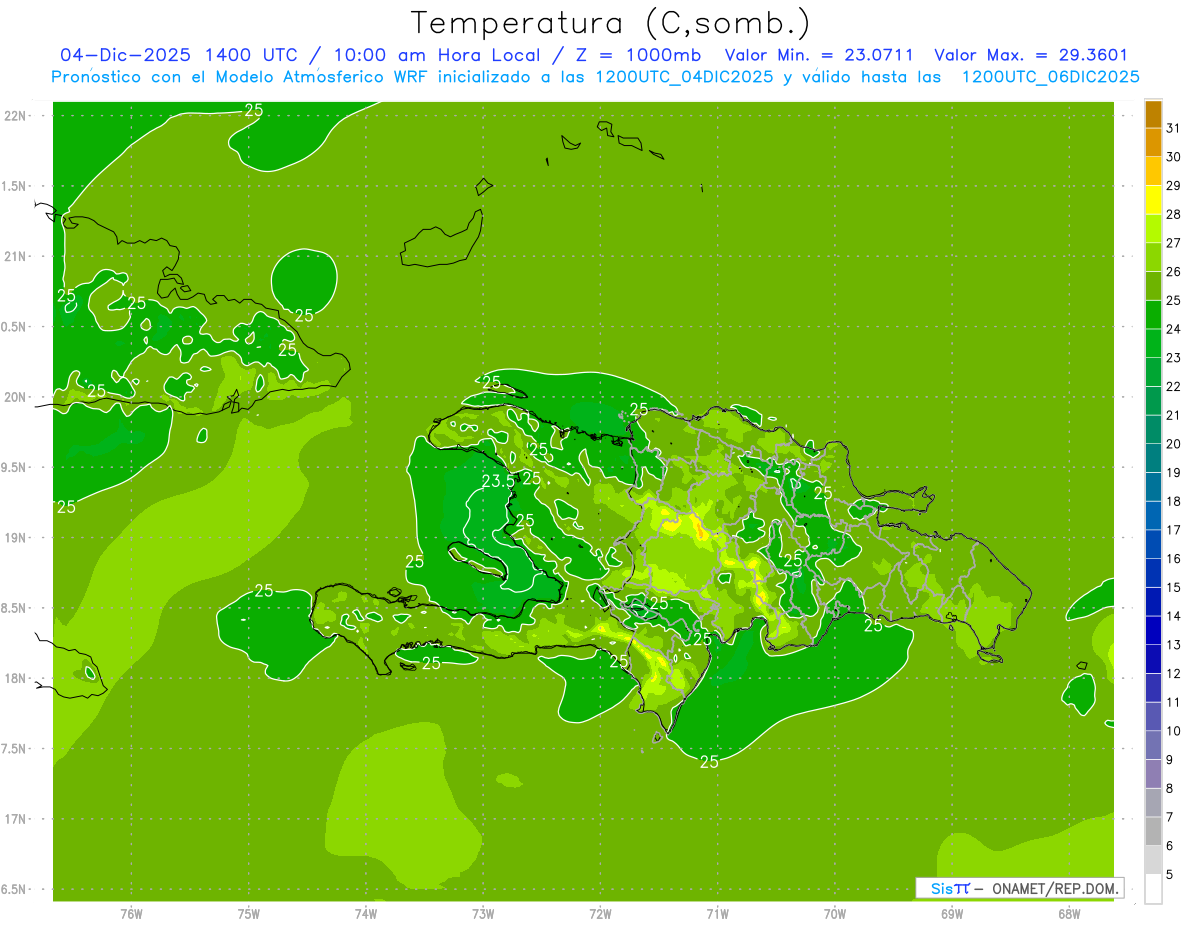1200x927 pixels.
Task: Click the '76W' longitude axis label
Action: click(x=131, y=913)
